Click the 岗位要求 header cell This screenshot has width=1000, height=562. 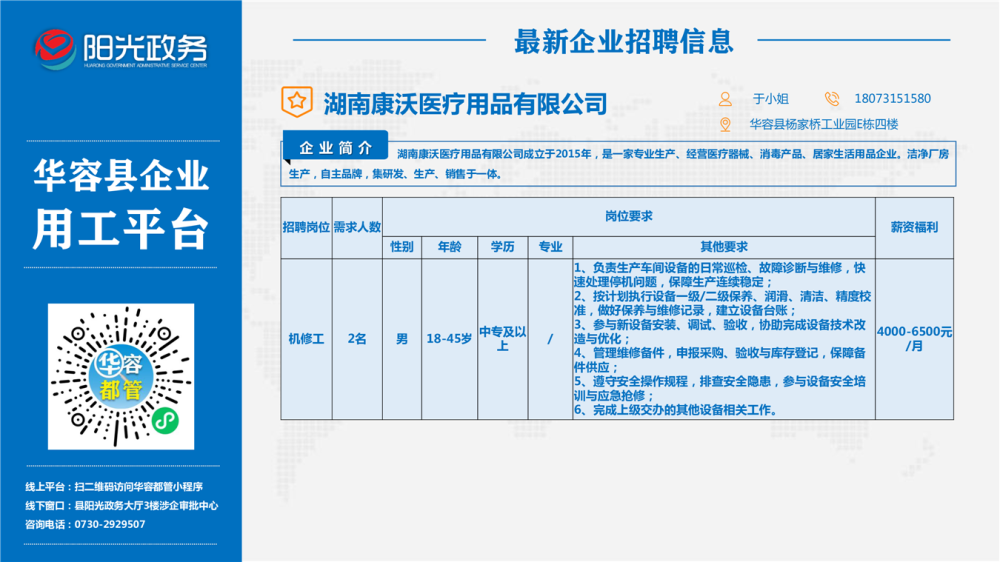click(629, 217)
